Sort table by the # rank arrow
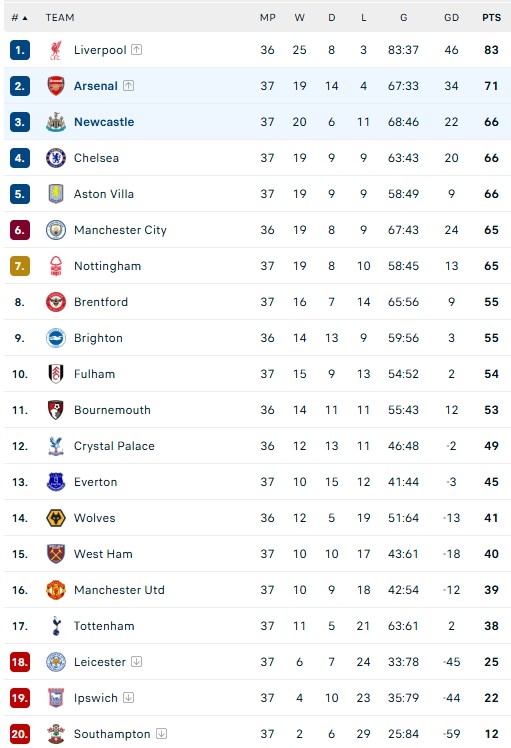The image size is (511, 748). coord(20,18)
